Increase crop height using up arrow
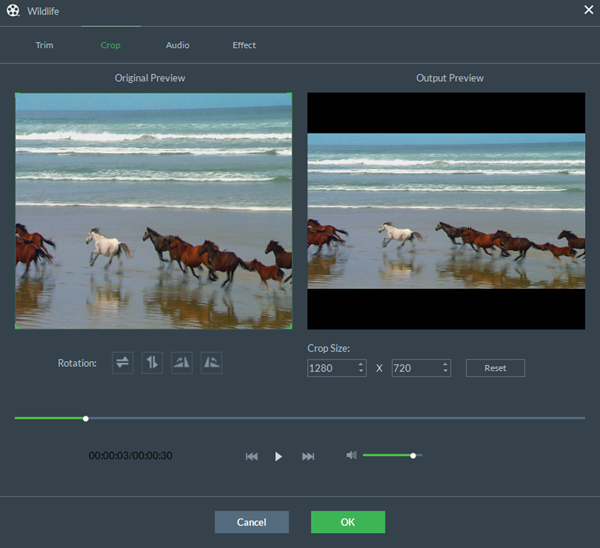The width and height of the screenshot is (600, 548). (x=445, y=364)
